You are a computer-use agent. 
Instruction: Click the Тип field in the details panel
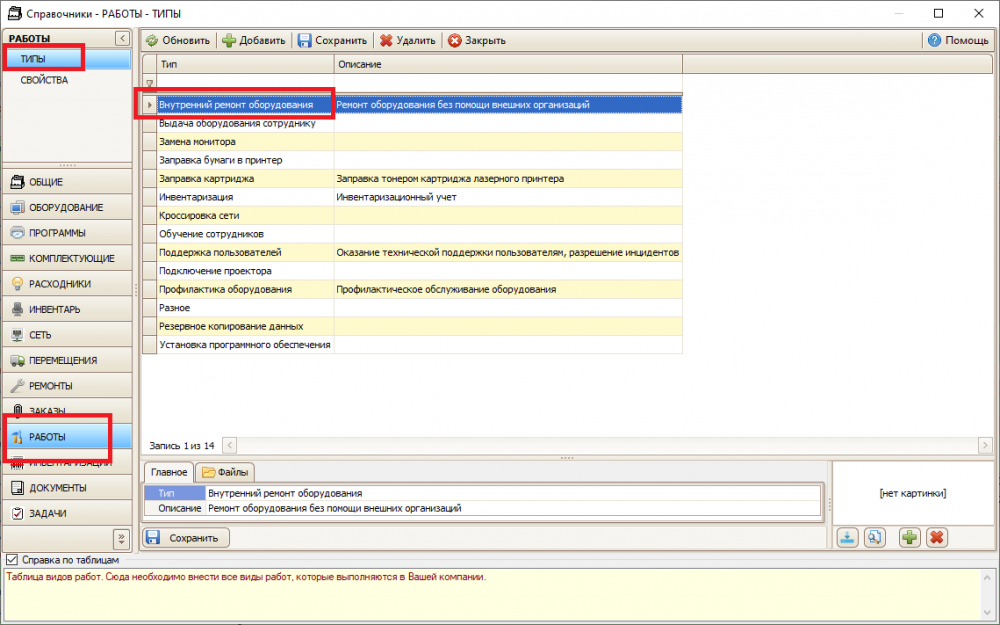coord(513,494)
